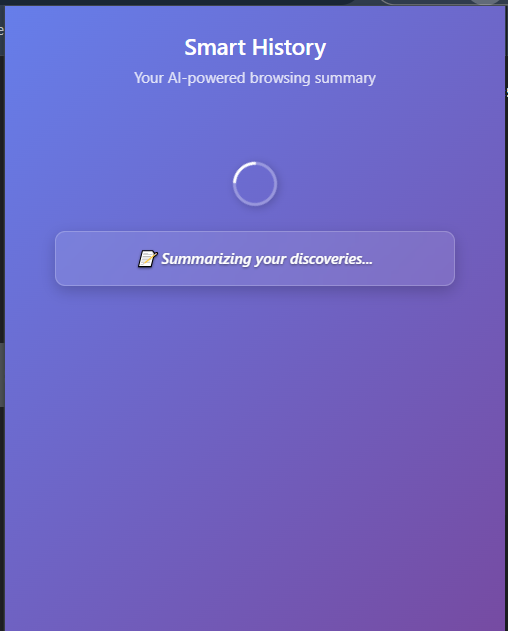Click the word Smart in the heading
The image size is (508, 631).
[x=215, y=47]
